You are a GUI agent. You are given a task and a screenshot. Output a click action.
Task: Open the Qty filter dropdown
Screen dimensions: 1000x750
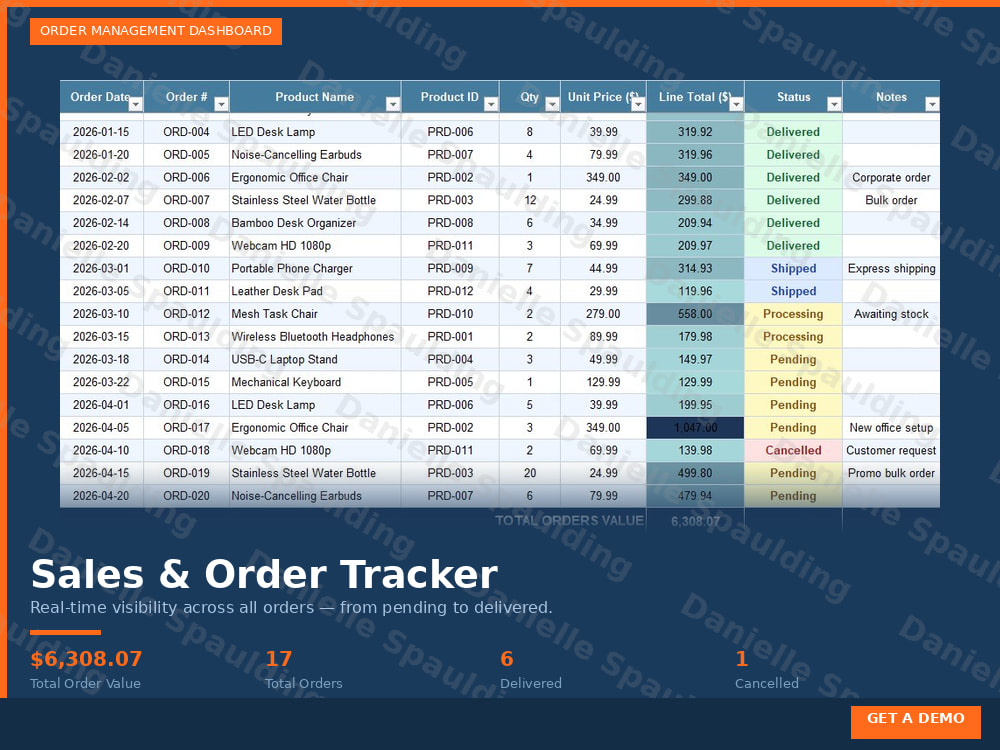[x=552, y=105]
